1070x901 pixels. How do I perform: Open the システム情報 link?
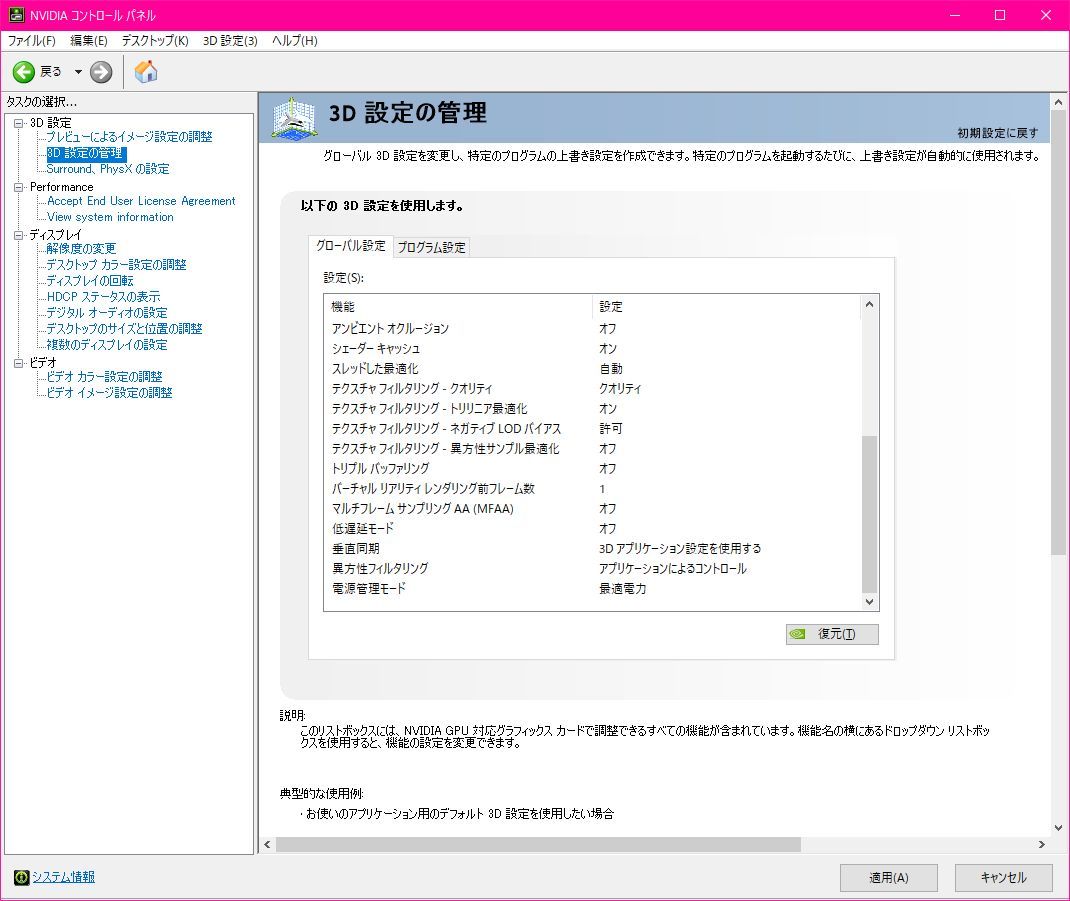(x=63, y=877)
